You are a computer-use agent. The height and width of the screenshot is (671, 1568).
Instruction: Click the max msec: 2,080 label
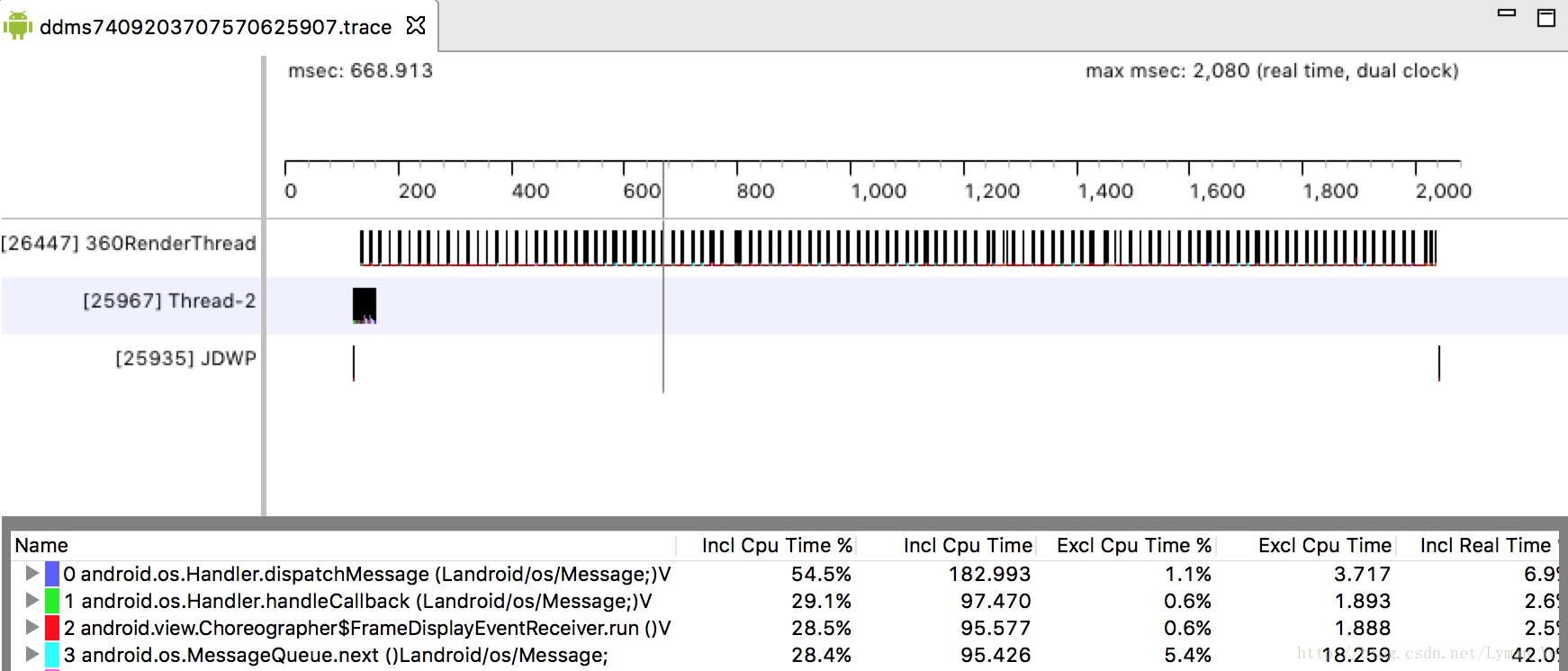tap(1272, 70)
